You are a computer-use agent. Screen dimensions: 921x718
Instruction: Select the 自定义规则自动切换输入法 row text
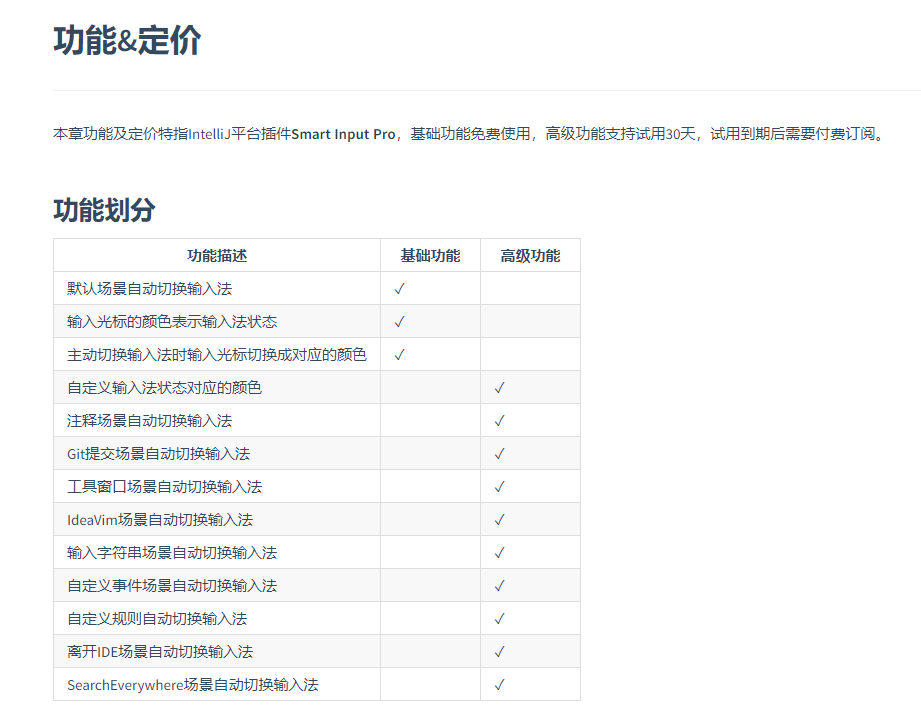(157, 618)
